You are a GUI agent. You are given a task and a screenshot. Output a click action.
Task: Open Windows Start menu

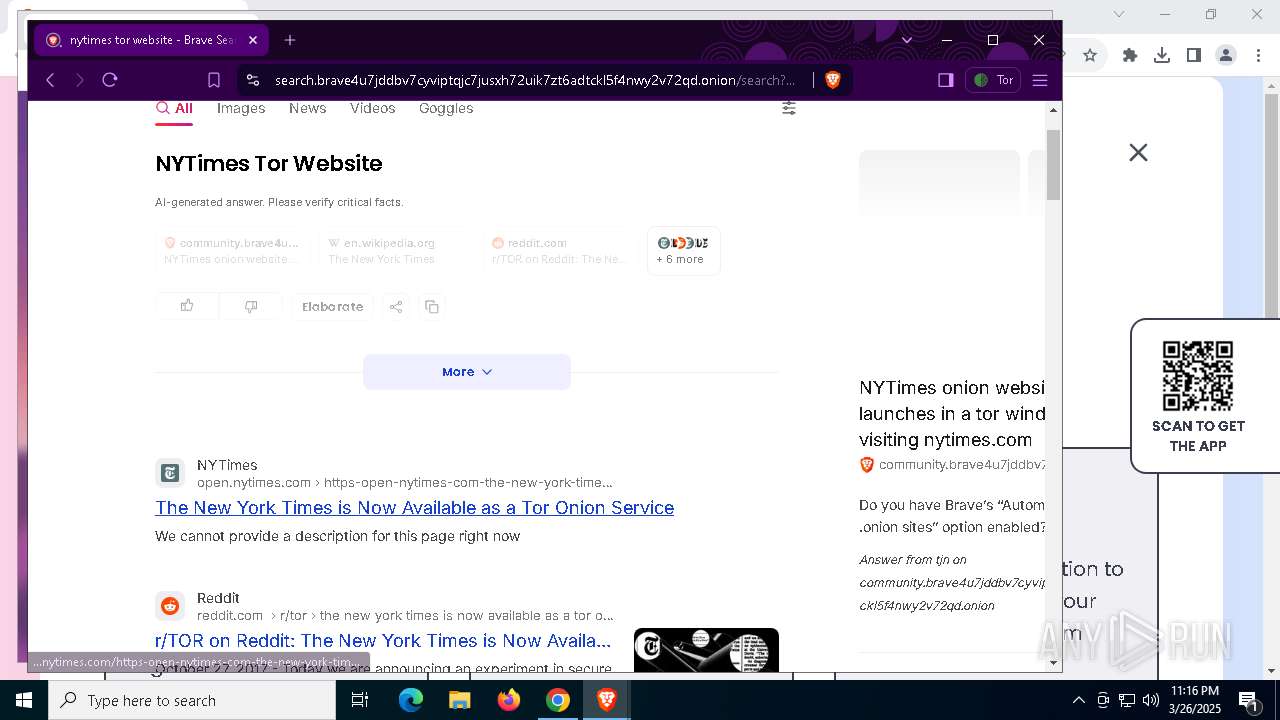[24, 700]
